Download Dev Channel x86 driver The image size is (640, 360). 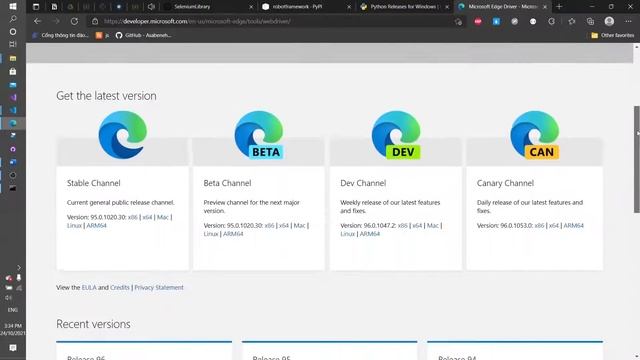(402, 225)
